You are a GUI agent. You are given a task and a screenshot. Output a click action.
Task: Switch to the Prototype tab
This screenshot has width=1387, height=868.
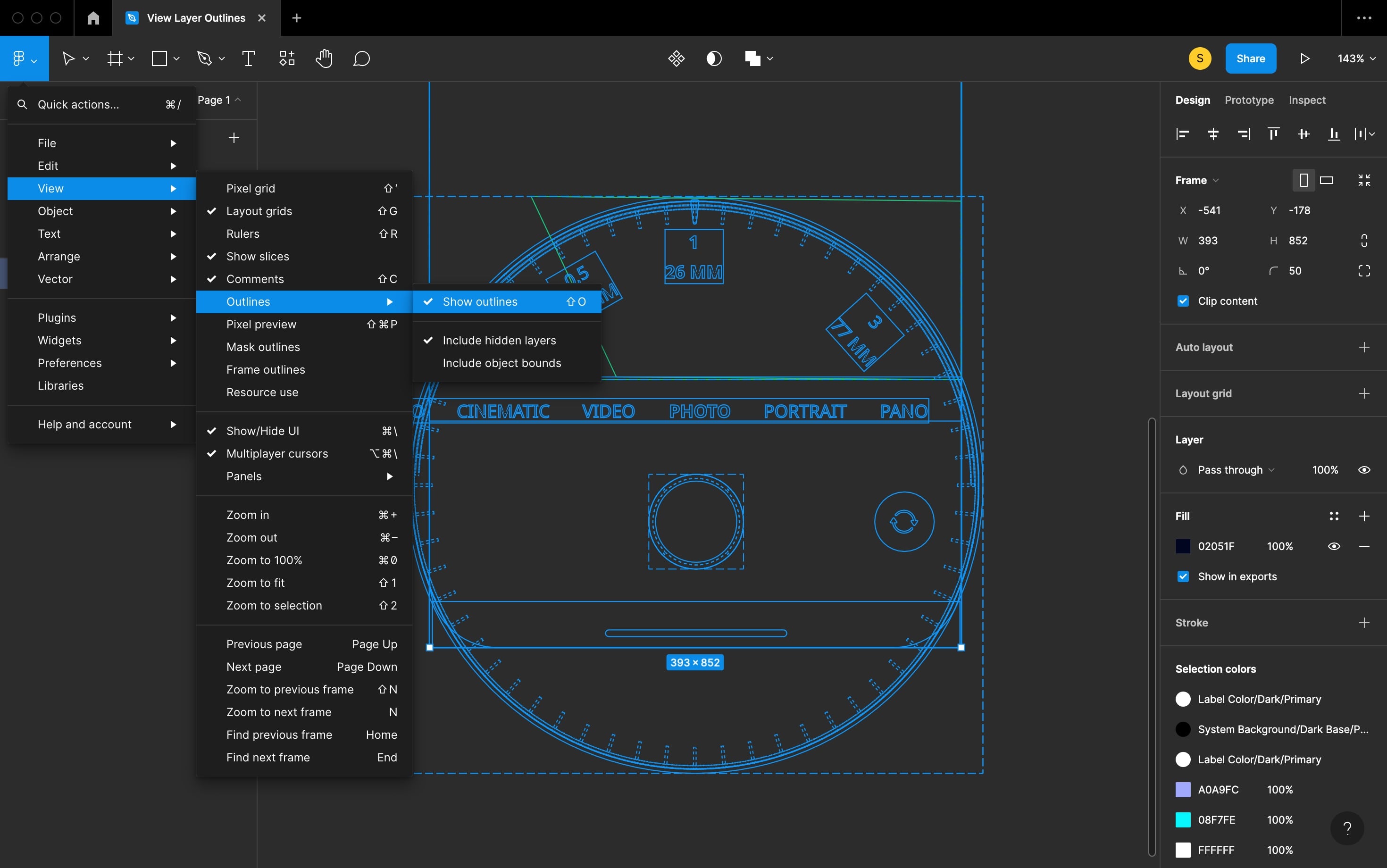(1248, 100)
